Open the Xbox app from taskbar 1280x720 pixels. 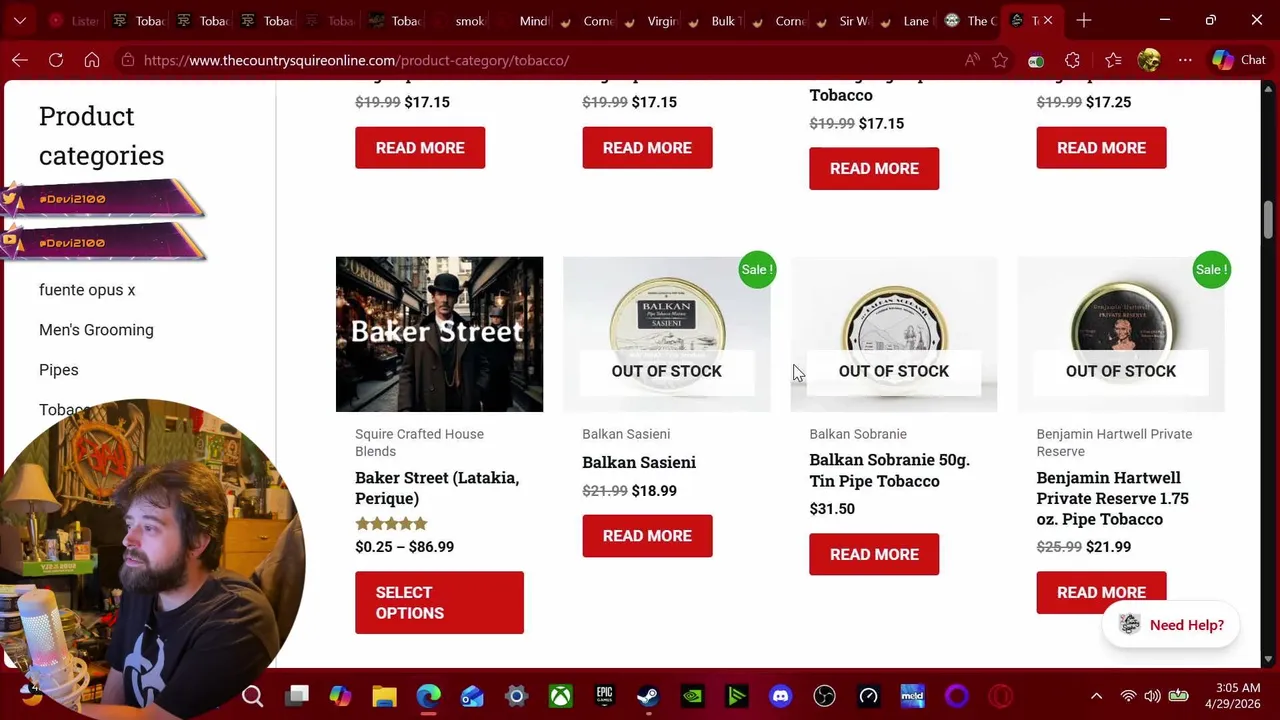click(560, 696)
